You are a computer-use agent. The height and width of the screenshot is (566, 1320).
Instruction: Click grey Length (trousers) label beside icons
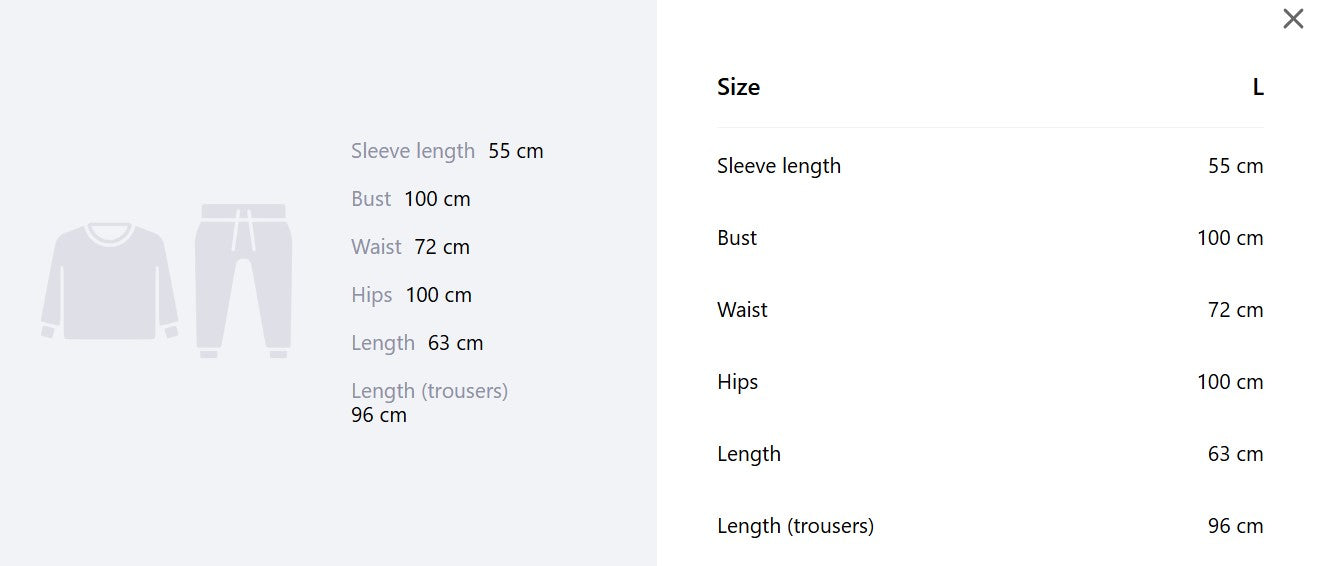pyautogui.click(x=430, y=391)
